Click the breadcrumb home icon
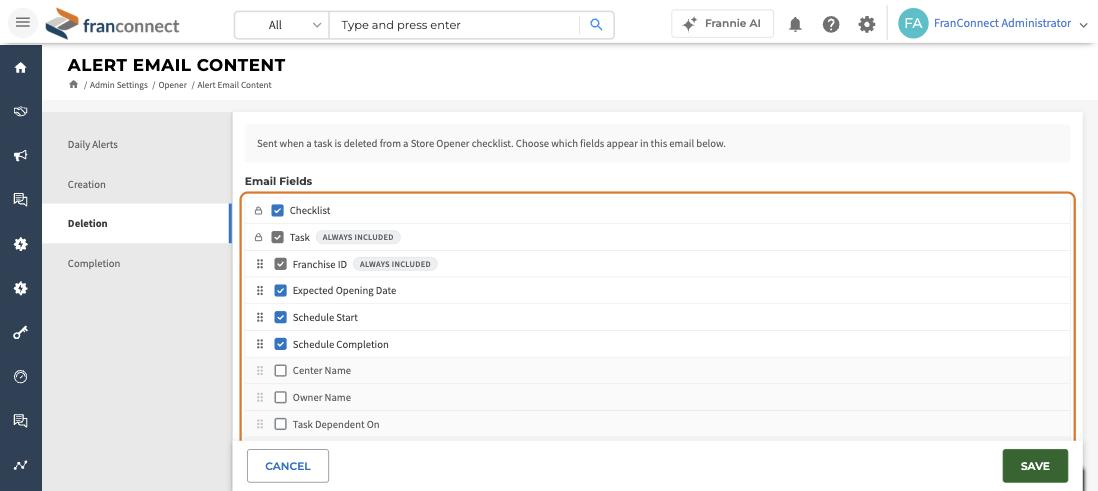The image size is (1098, 491). (73, 85)
